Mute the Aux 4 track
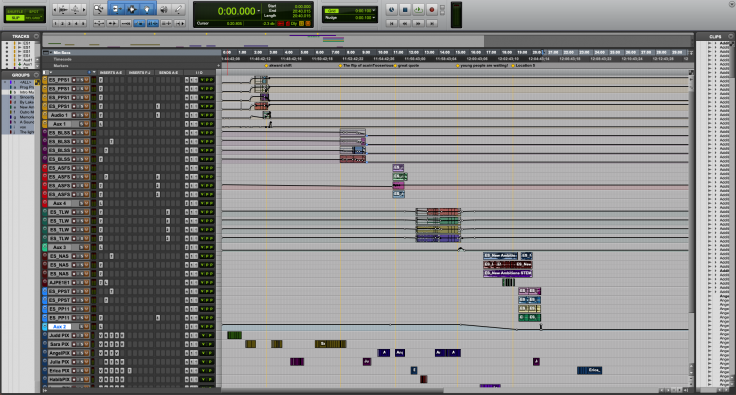This screenshot has width=736, height=395. click(86, 203)
